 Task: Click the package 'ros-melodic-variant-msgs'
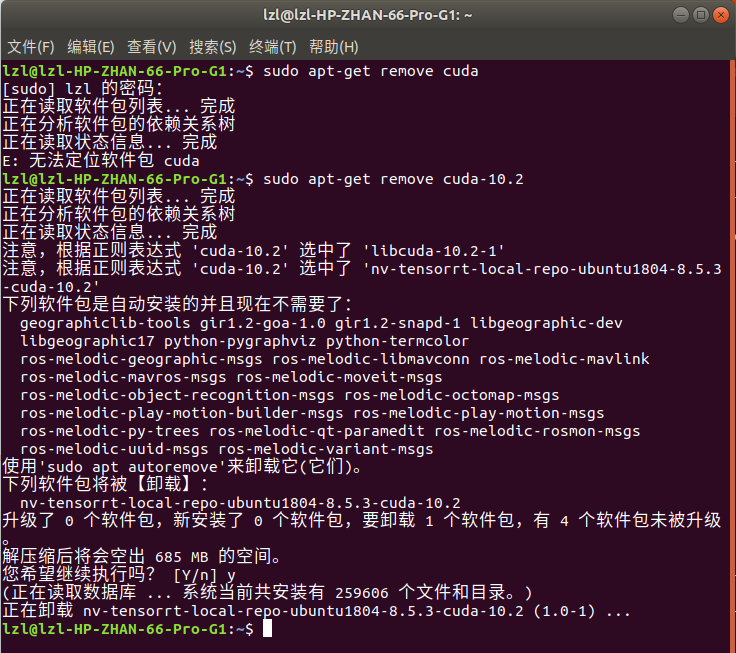[326, 449]
